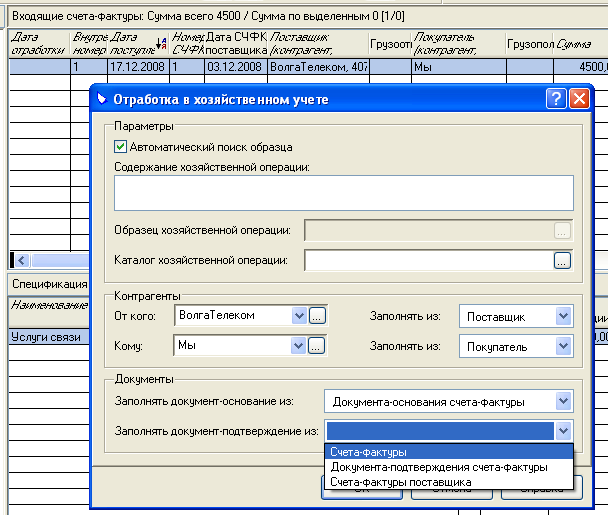Viewport: 608px width, 515px height.
Task: Select the 4500 sum cell
Action: 580,67
